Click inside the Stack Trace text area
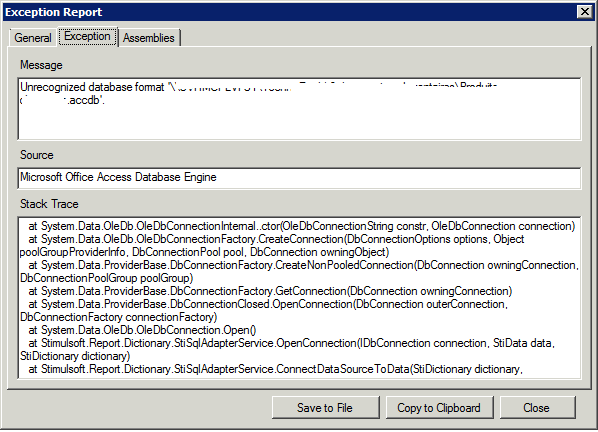Image resolution: width=598 pixels, height=432 pixels. tap(299, 298)
